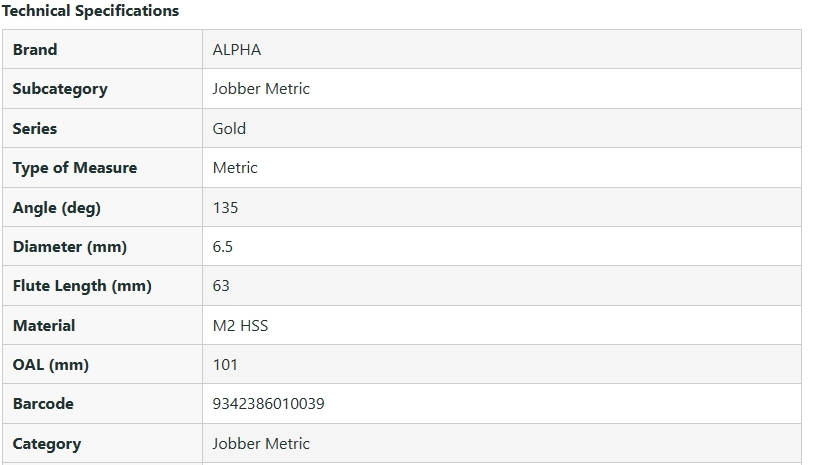Image resolution: width=819 pixels, height=465 pixels.
Task: Click the ALPHA brand value
Action: tap(237, 49)
